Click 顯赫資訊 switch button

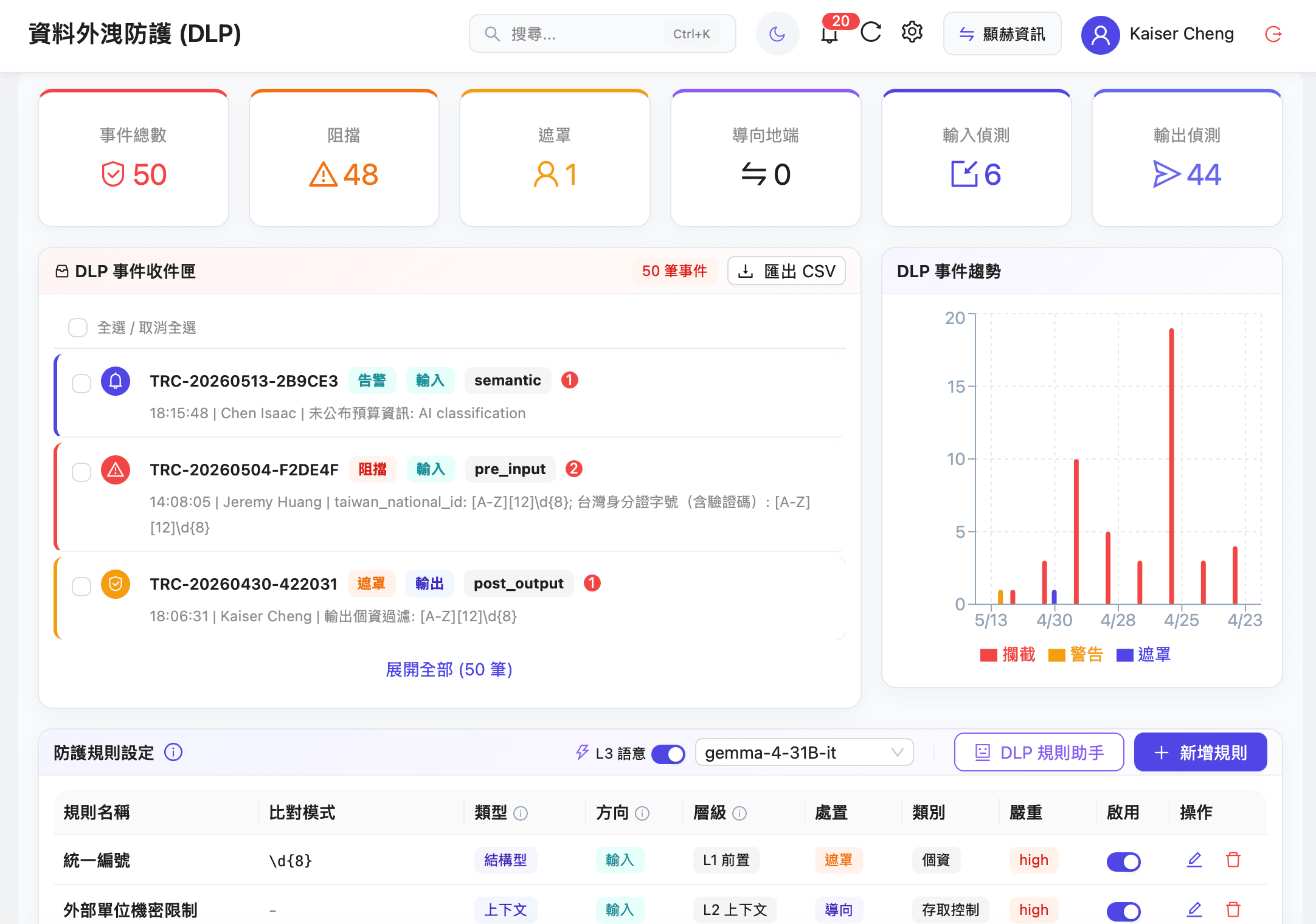coord(1002,34)
